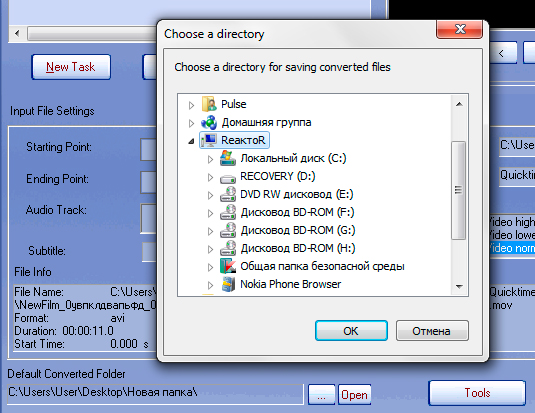Click the DVD RW дисковод (E:) icon

[228, 194]
